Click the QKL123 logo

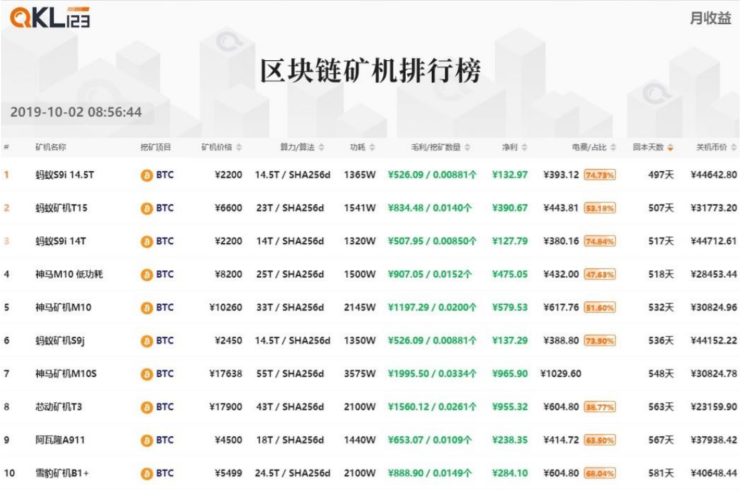coord(50,18)
